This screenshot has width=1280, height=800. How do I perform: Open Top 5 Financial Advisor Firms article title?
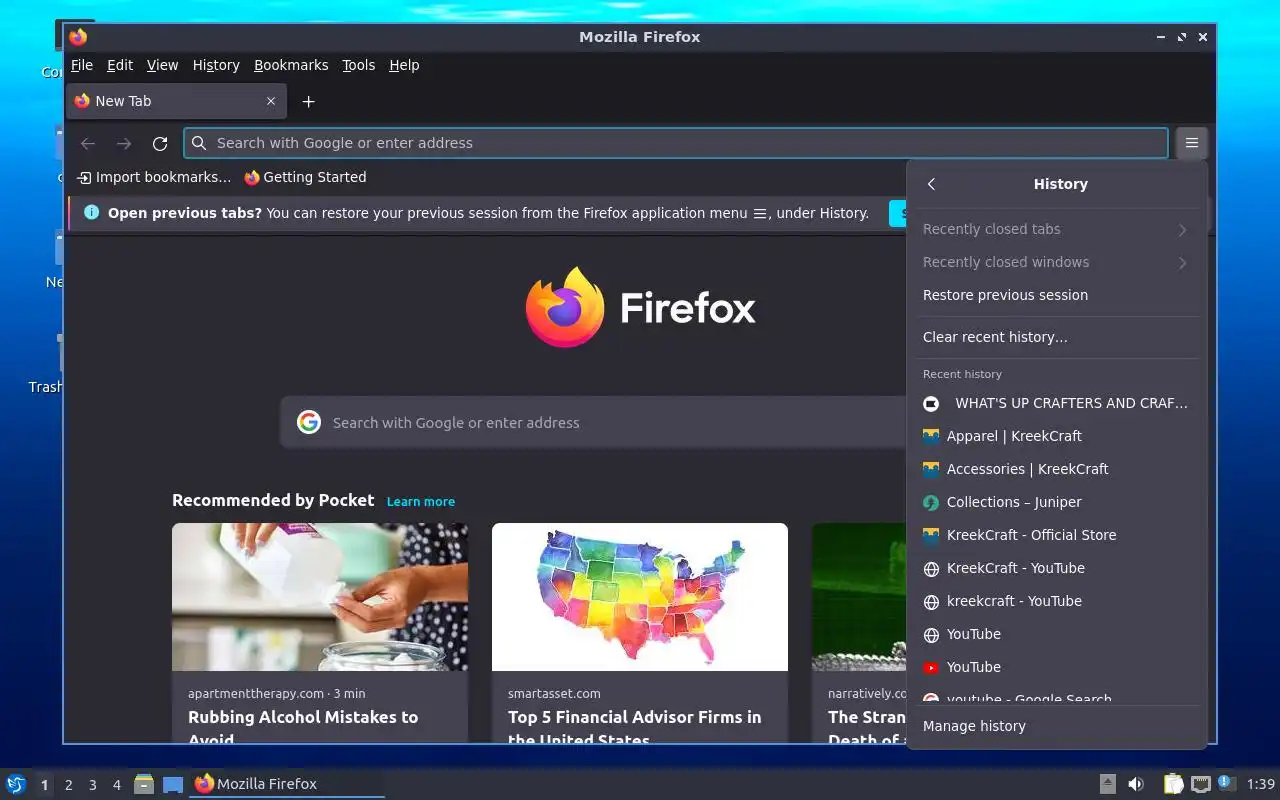coord(635,728)
